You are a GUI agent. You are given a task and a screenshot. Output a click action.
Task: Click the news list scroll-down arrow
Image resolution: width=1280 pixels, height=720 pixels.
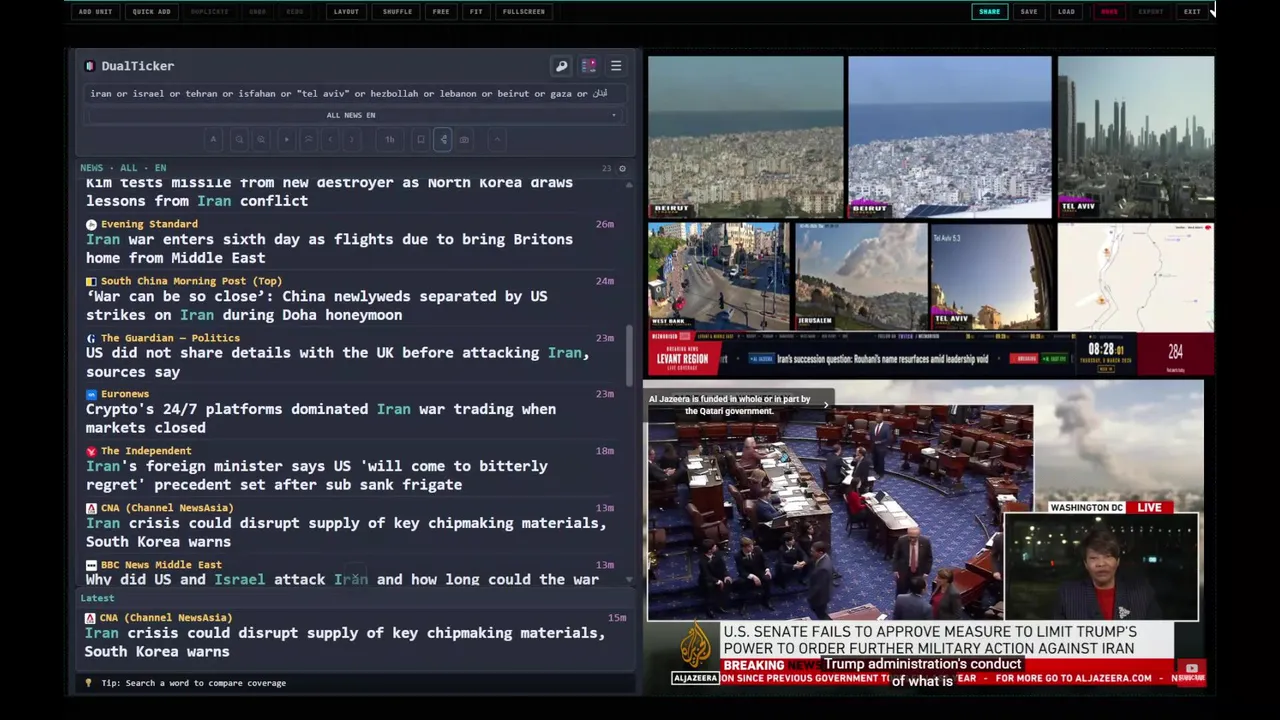click(x=629, y=579)
